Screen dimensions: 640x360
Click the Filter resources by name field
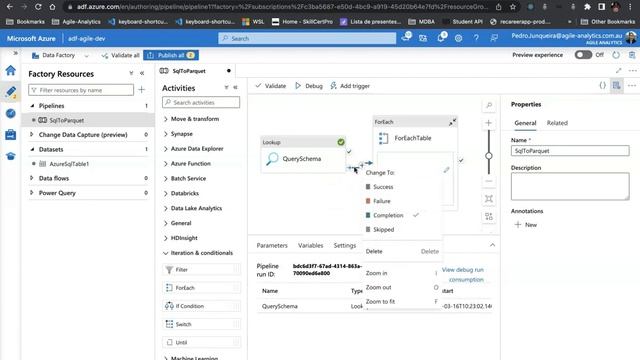[x=81, y=90]
